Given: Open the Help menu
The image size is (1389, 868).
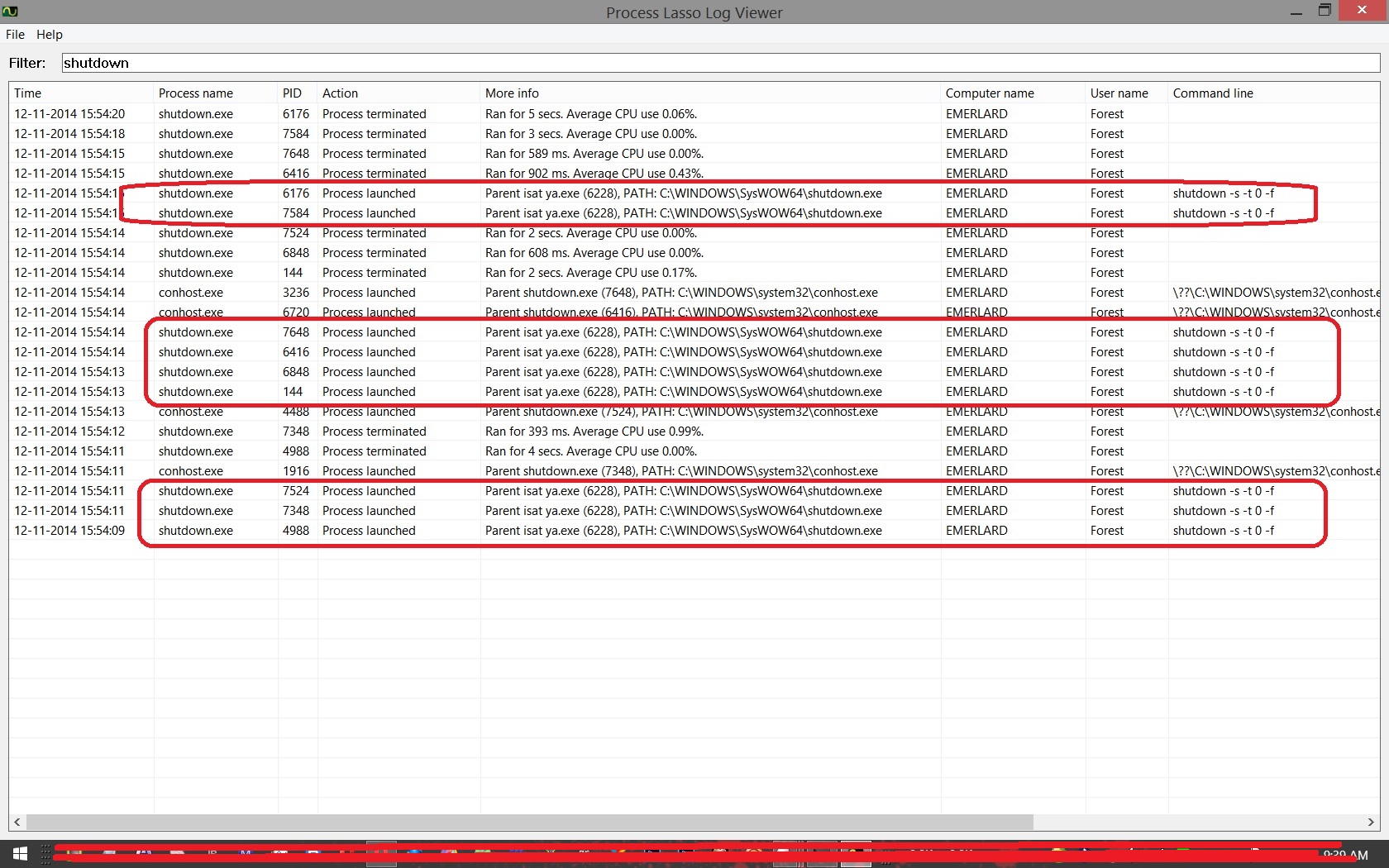Looking at the screenshot, I should [50, 35].
